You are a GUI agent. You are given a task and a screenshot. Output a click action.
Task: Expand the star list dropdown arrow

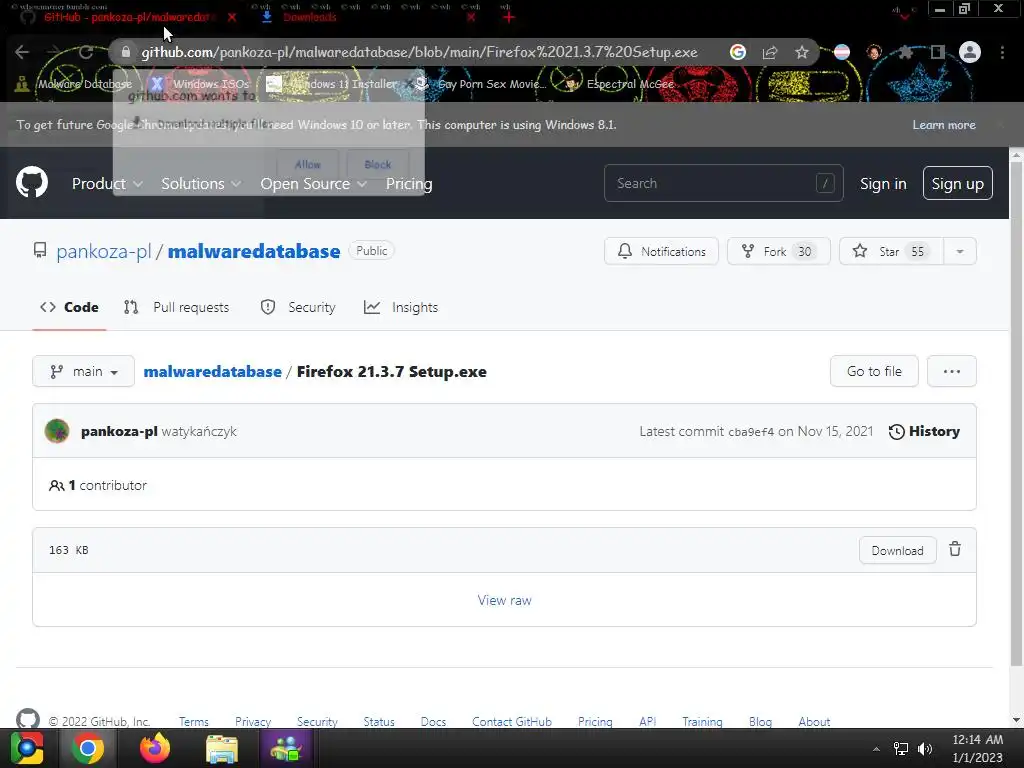pyautogui.click(x=960, y=251)
